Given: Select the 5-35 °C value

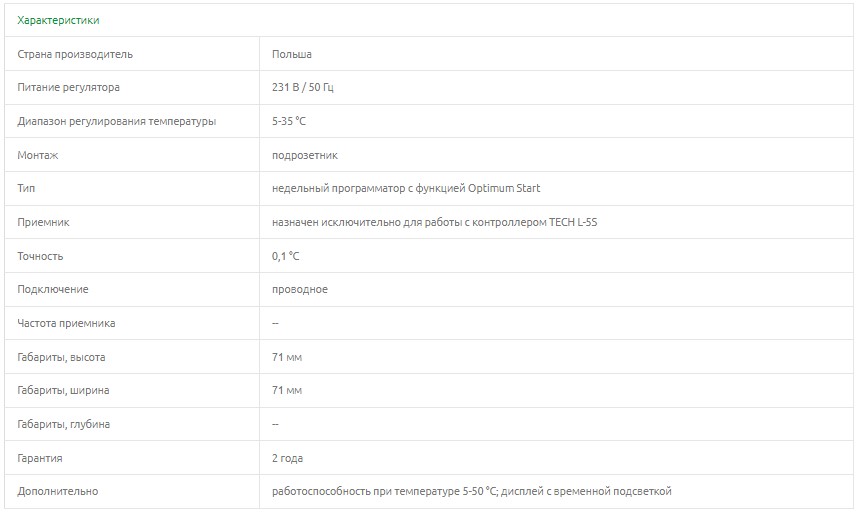Looking at the screenshot, I should (x=289, y=122).
